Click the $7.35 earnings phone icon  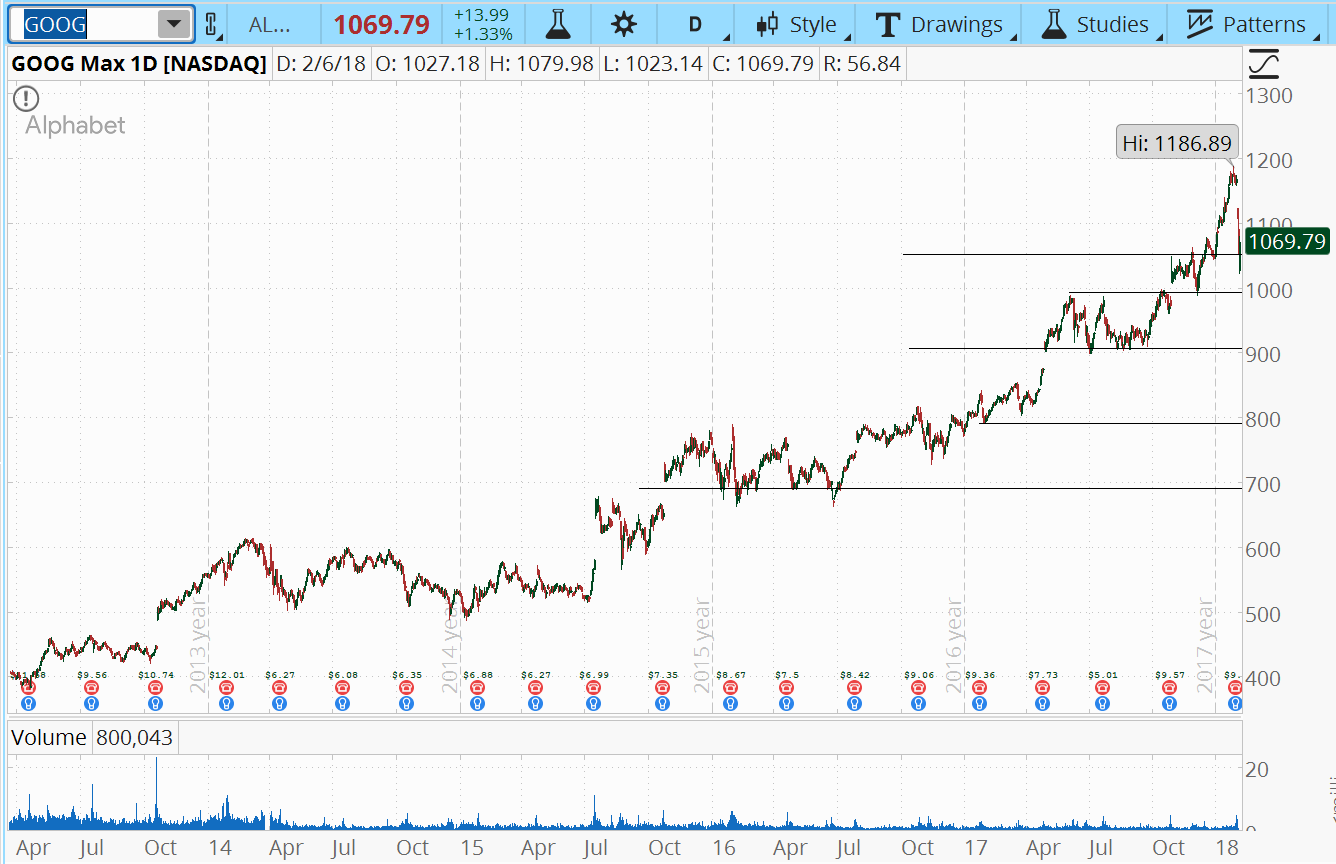(662, 688)
